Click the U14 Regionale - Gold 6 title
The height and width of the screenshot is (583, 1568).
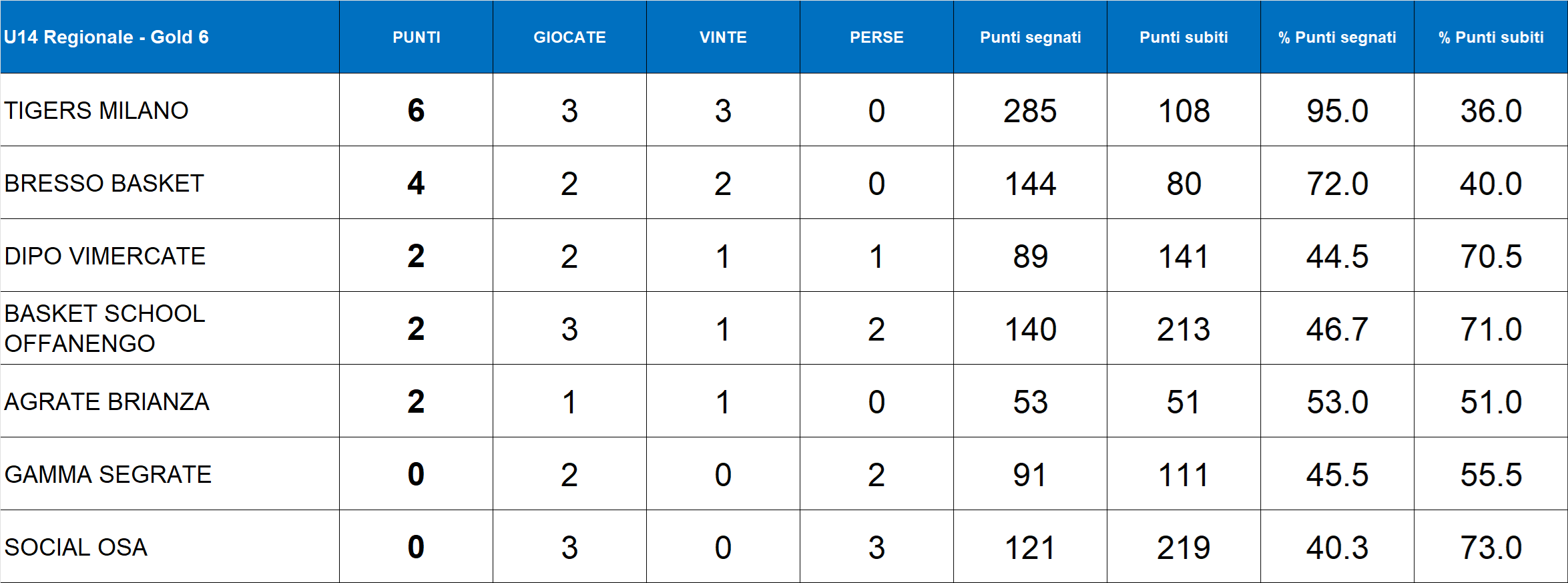tap(106, 37)
